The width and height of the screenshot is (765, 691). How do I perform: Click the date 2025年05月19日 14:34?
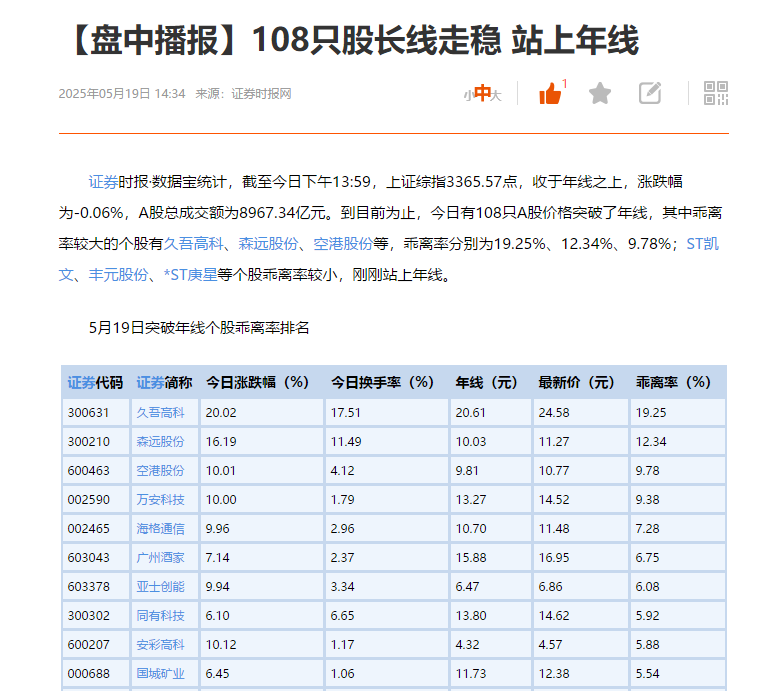tap(122, 94)
